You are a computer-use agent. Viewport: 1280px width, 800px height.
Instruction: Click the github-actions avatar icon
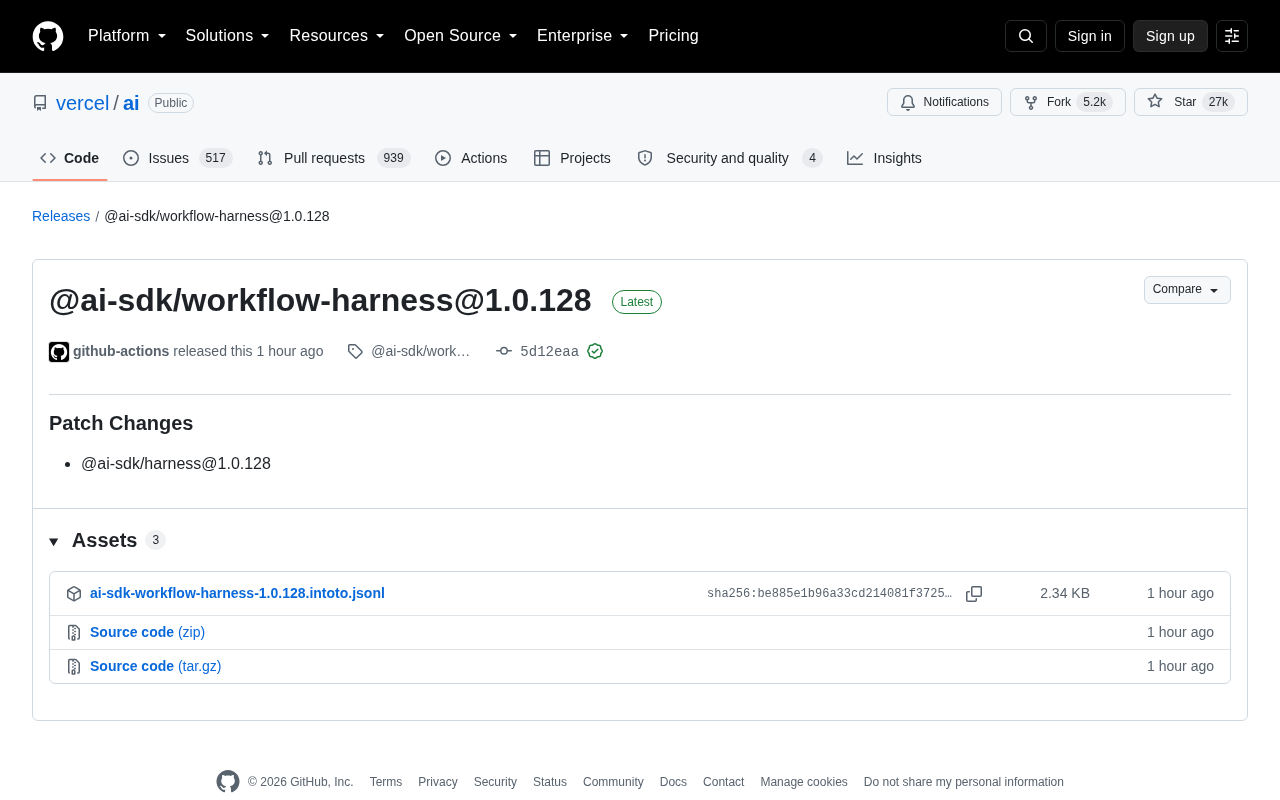click(59, 352)
